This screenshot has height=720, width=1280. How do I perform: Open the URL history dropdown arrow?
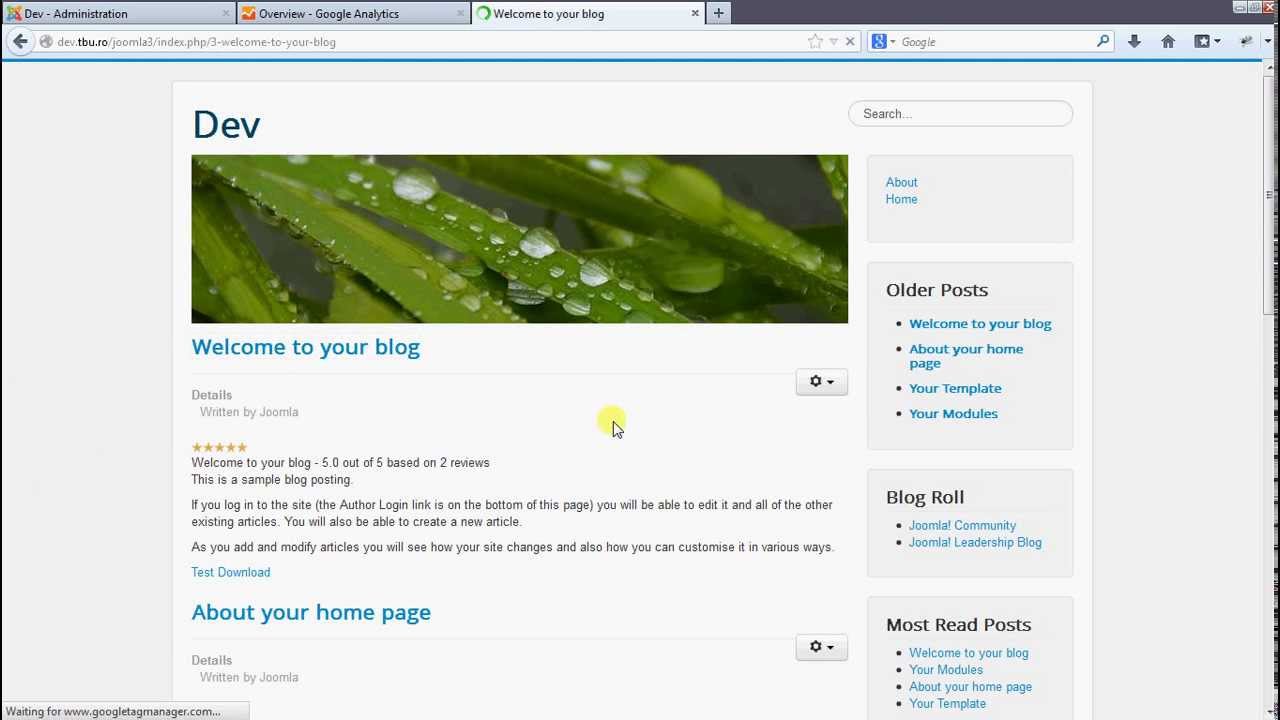pyautogui.click(x=833, y=42)
